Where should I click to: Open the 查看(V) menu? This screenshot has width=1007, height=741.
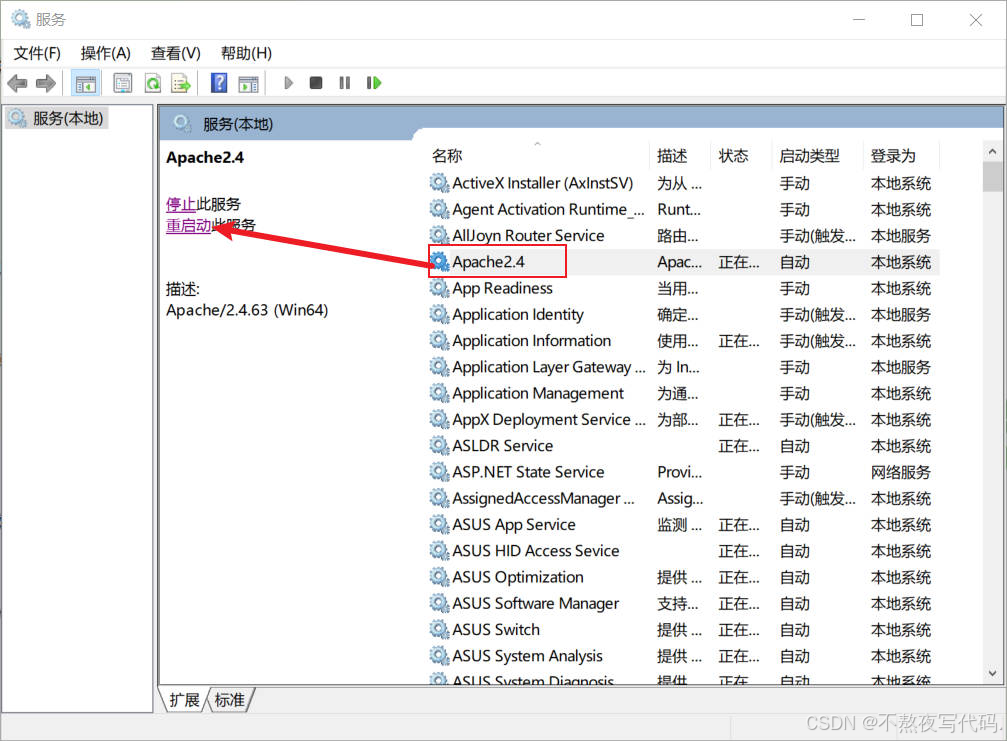[175, 53]
